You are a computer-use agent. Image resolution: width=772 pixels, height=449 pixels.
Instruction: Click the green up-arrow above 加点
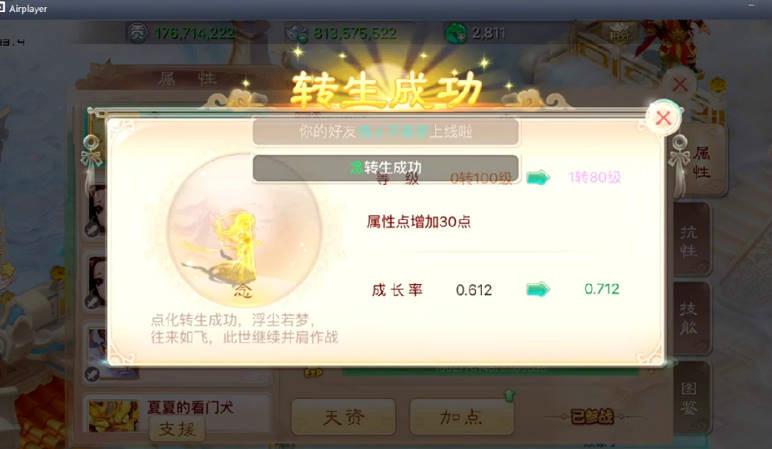click(x=509, y=394)
